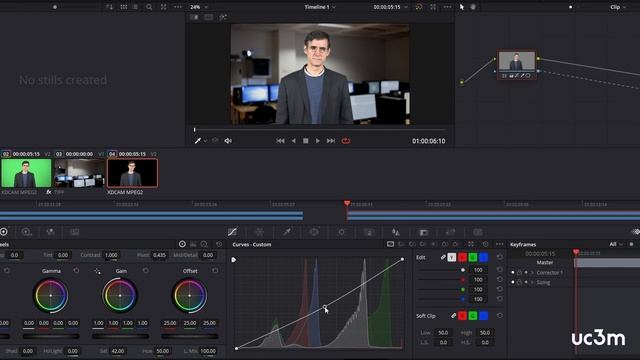
Task: Open the Clip mode dropdown
Action: click(624, 7)
